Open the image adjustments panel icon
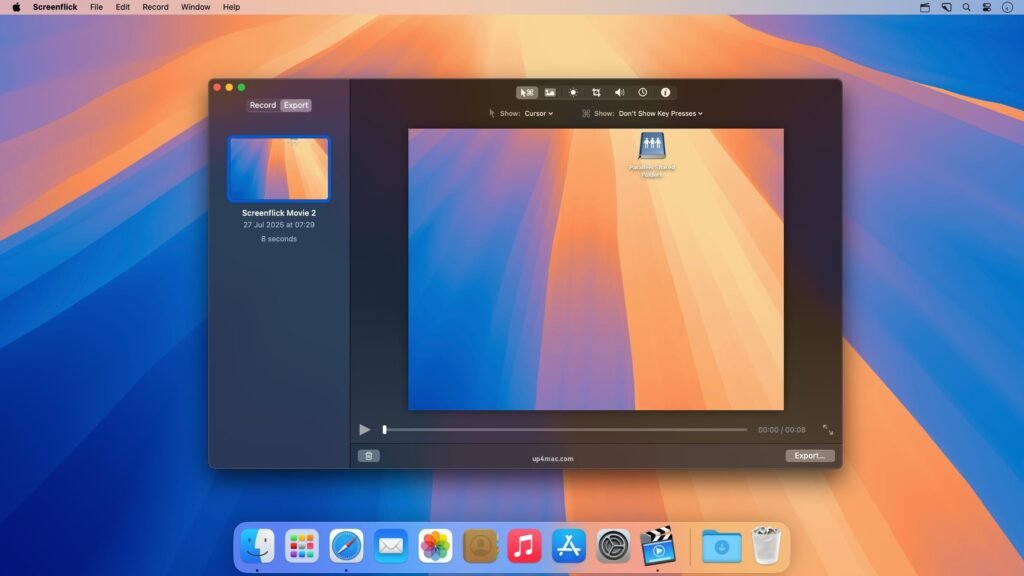Screen dimensions: 1024x576 point(549,92)
